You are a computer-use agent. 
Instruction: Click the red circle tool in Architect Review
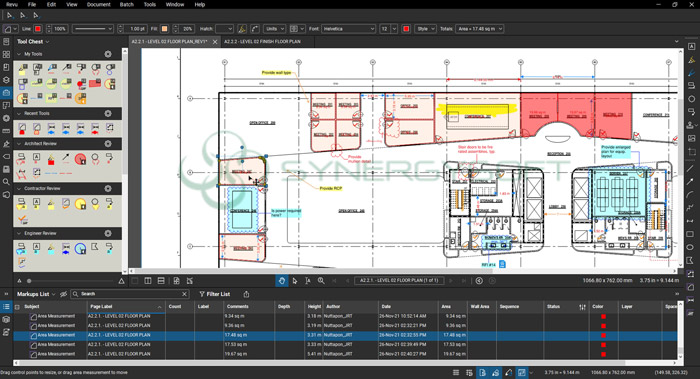(x=80, y=158)
